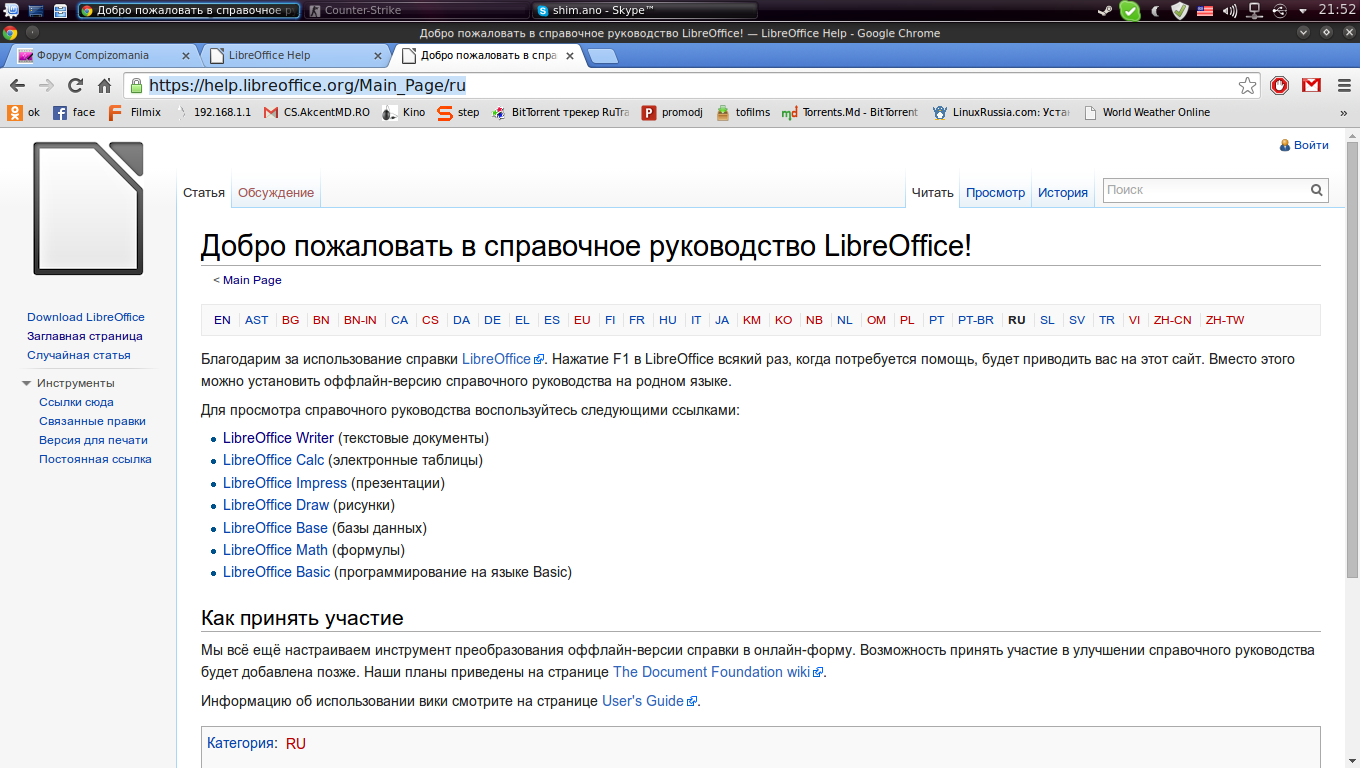This screenshot has height=768, width=1360.
Task: Select the FR language link
Action: click(x=636, y=320)
